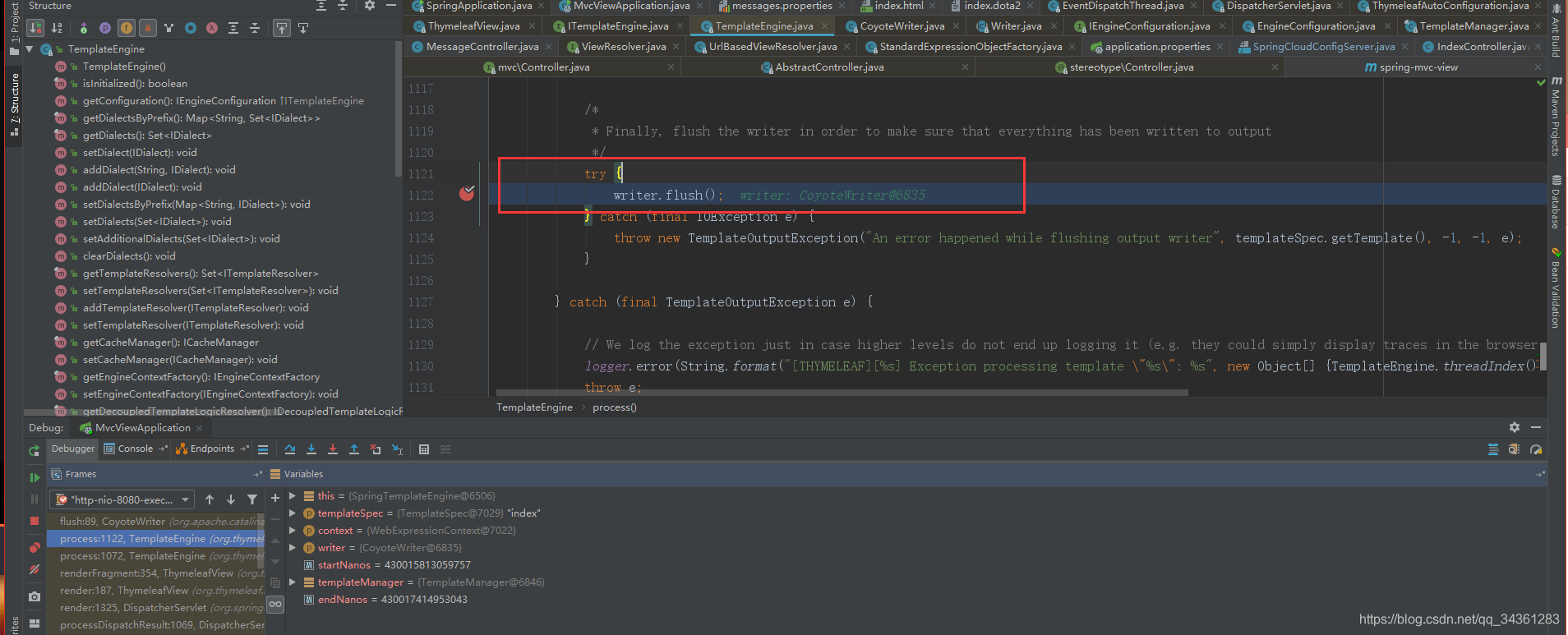Image resolution: width=1568 pixels, height=635 pixels.
Task: Click Evaluate Expression calculator icon
Action: click(424, 449)
